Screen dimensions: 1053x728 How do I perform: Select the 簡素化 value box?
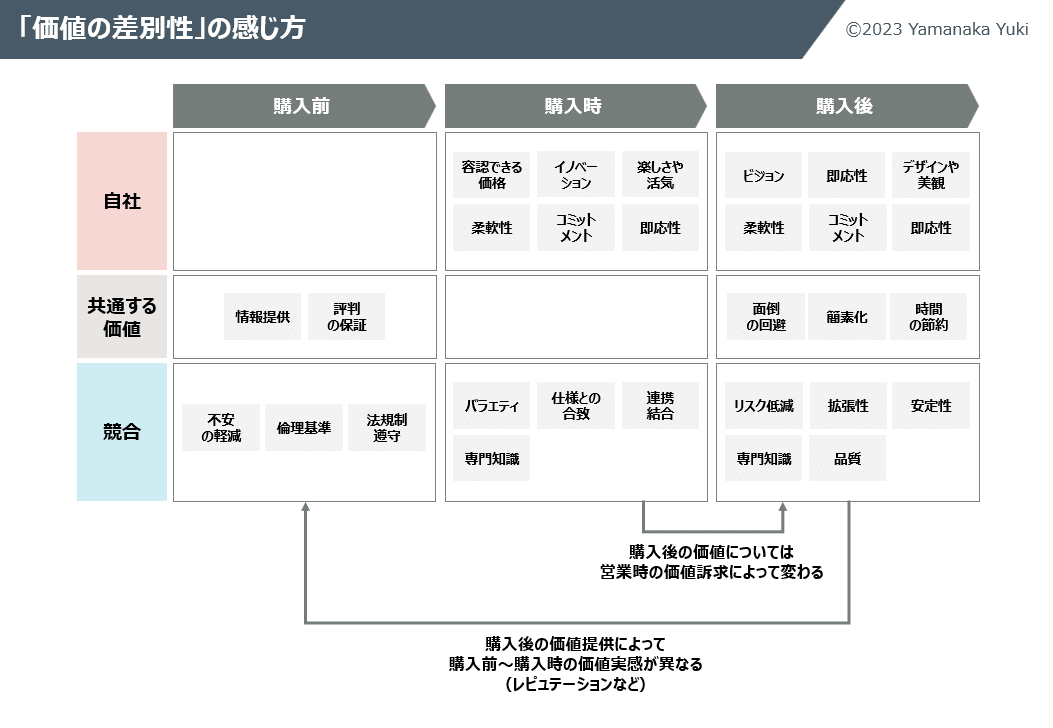tap(847, 316)
